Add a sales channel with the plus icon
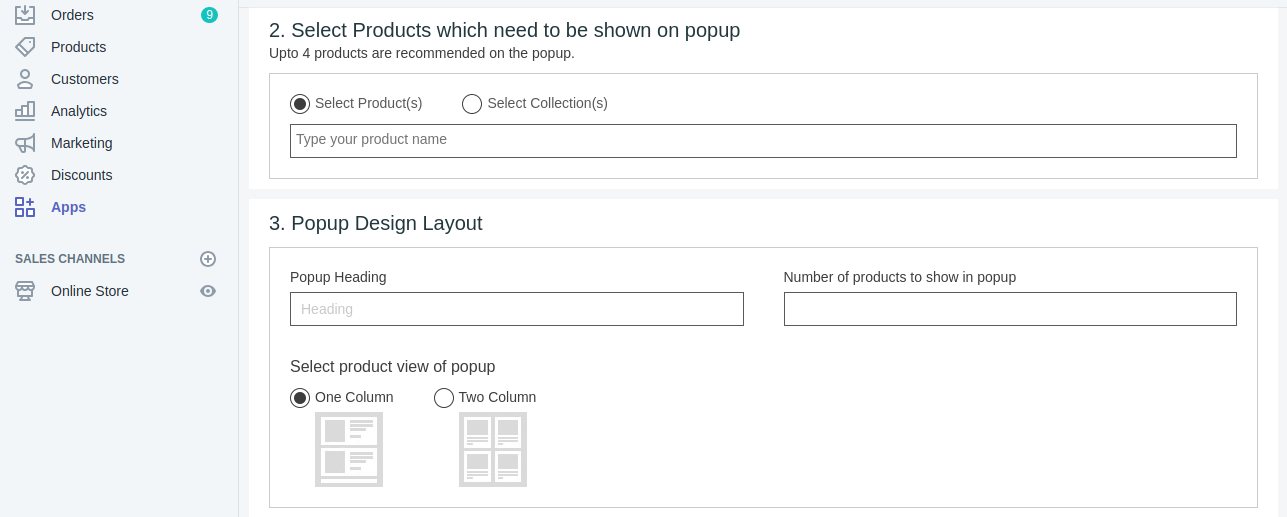 point(208,259)
